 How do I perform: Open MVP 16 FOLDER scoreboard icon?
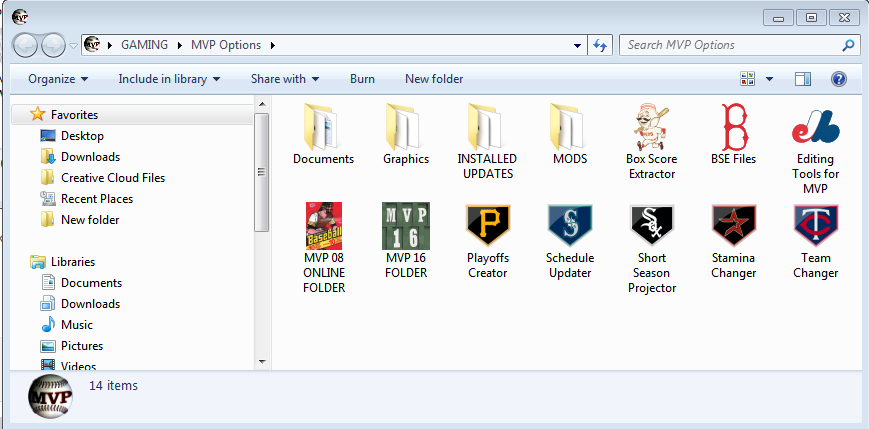(406, 226)
